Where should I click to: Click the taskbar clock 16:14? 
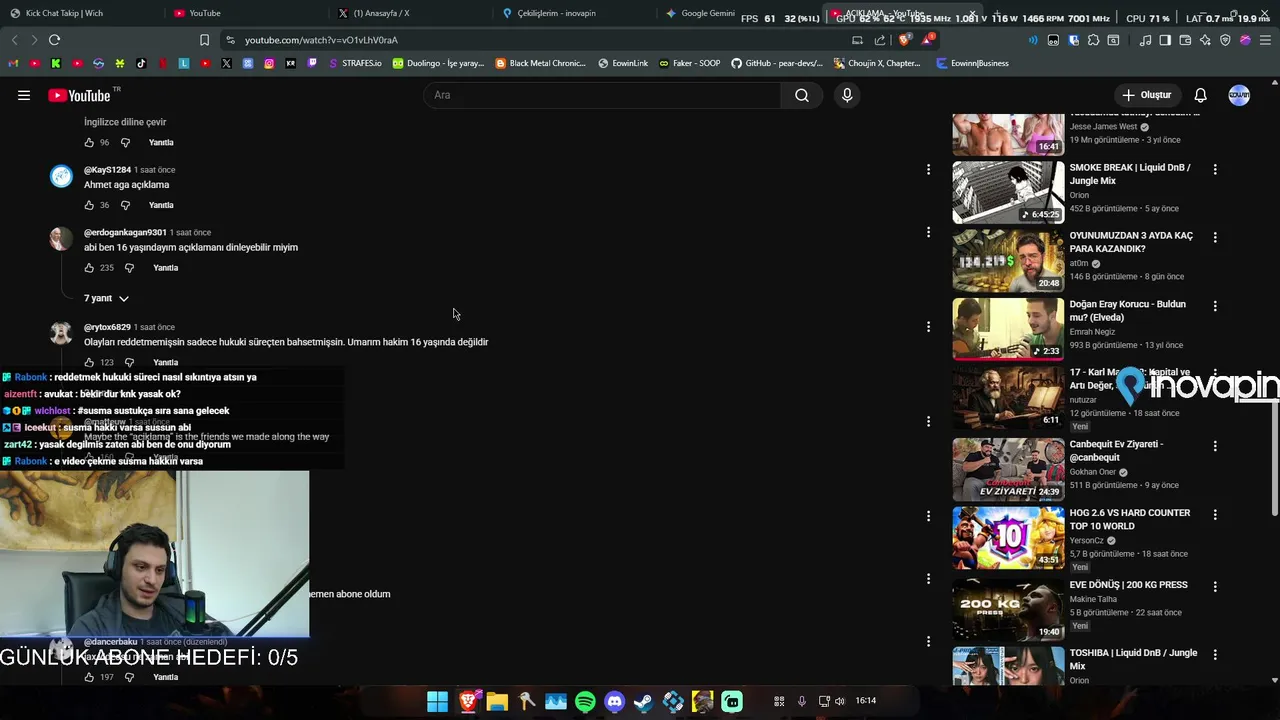(x=866, y=701)
